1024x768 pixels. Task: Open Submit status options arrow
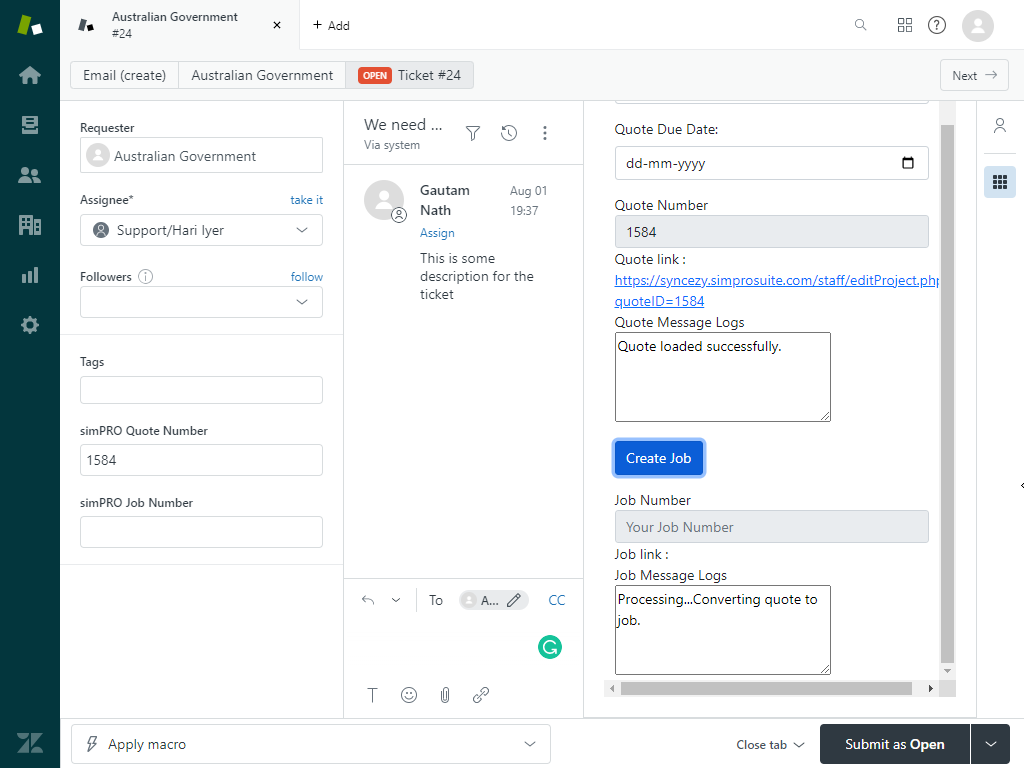[x=991, y=744]
